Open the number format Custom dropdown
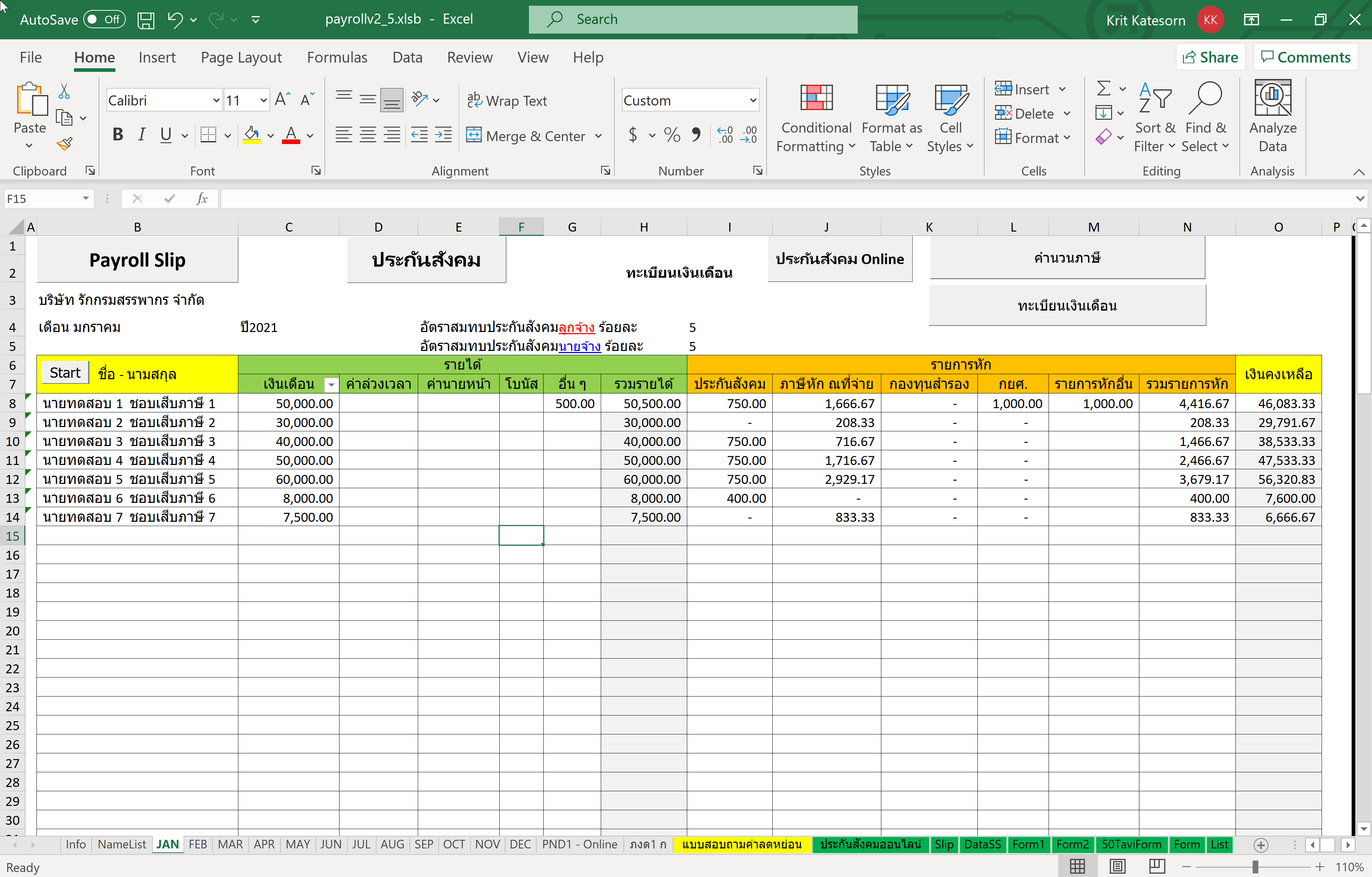Viewport: 1372px width, 877px height. click(753, 101)
